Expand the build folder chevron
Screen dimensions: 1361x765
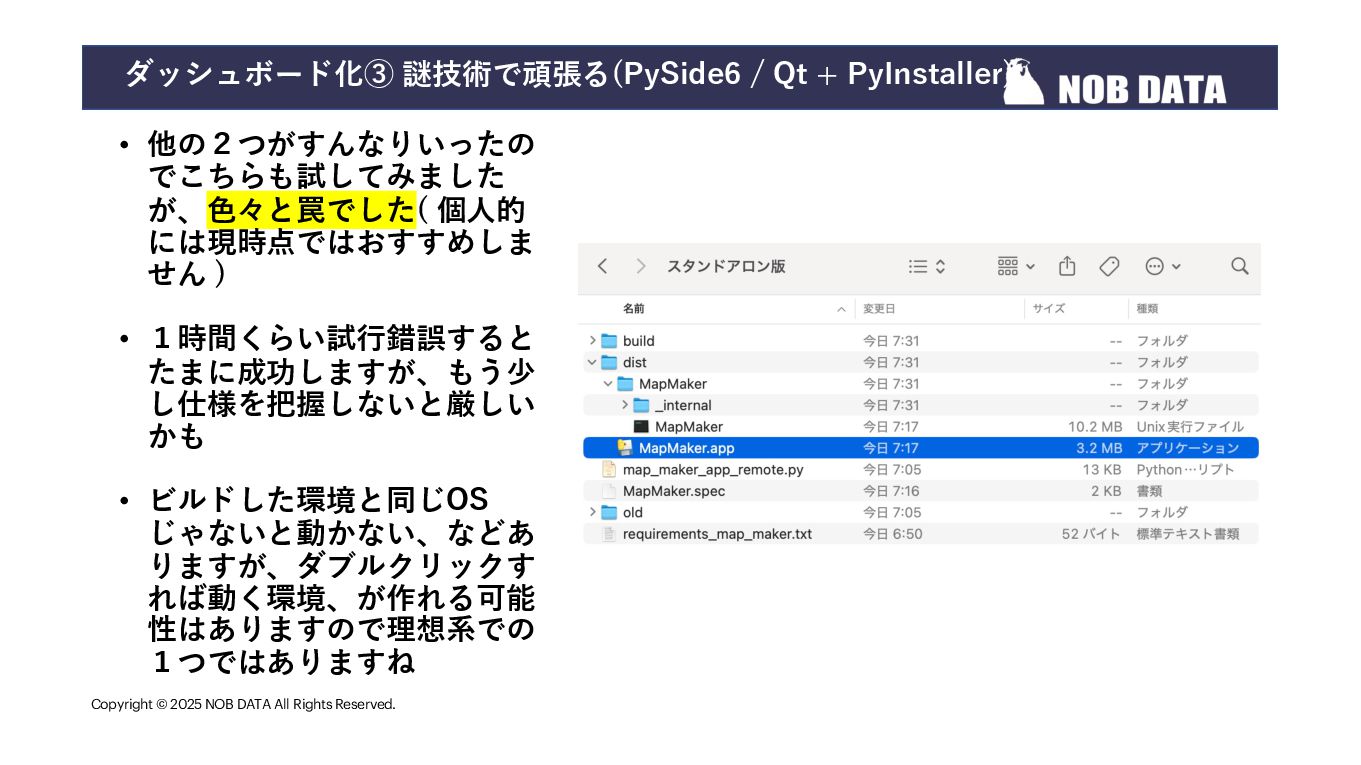point(592,341)
